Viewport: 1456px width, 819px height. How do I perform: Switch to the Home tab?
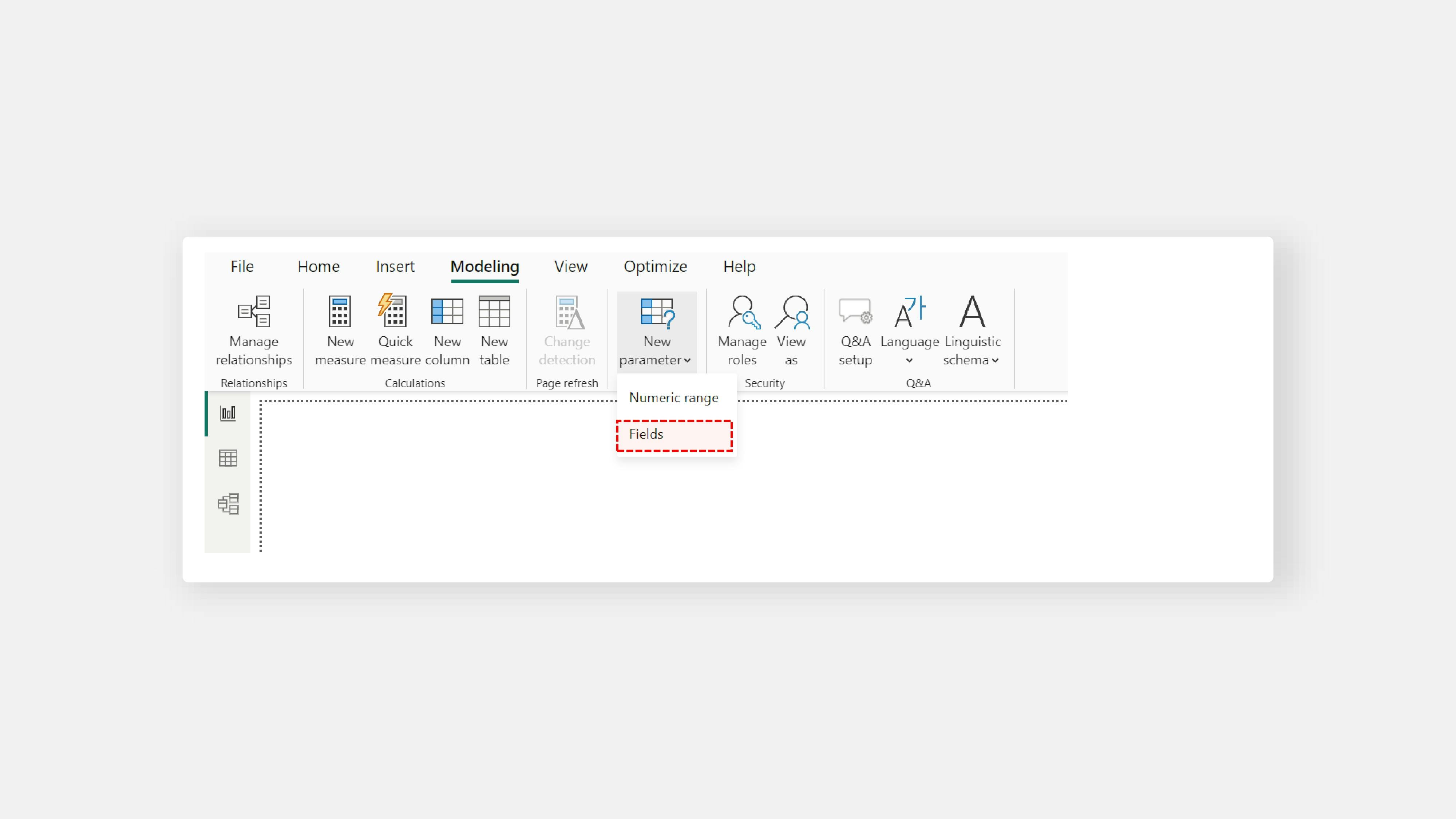pyautogui.click(x=318, y=267)
